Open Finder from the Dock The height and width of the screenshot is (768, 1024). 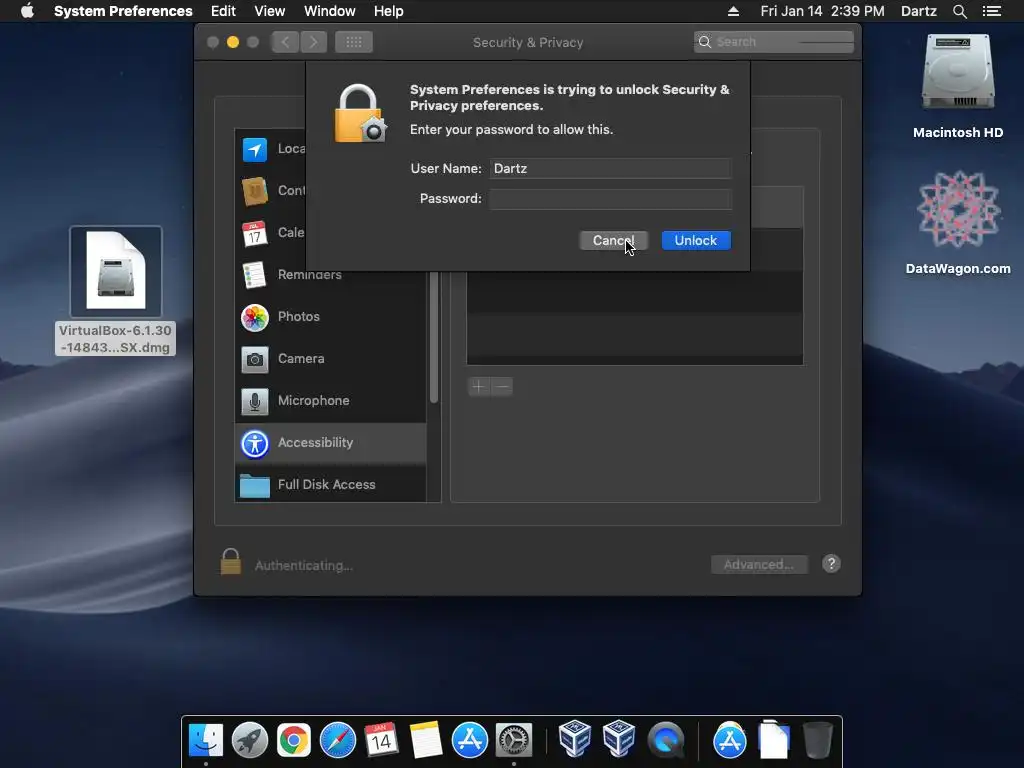[x=206, y=740]
